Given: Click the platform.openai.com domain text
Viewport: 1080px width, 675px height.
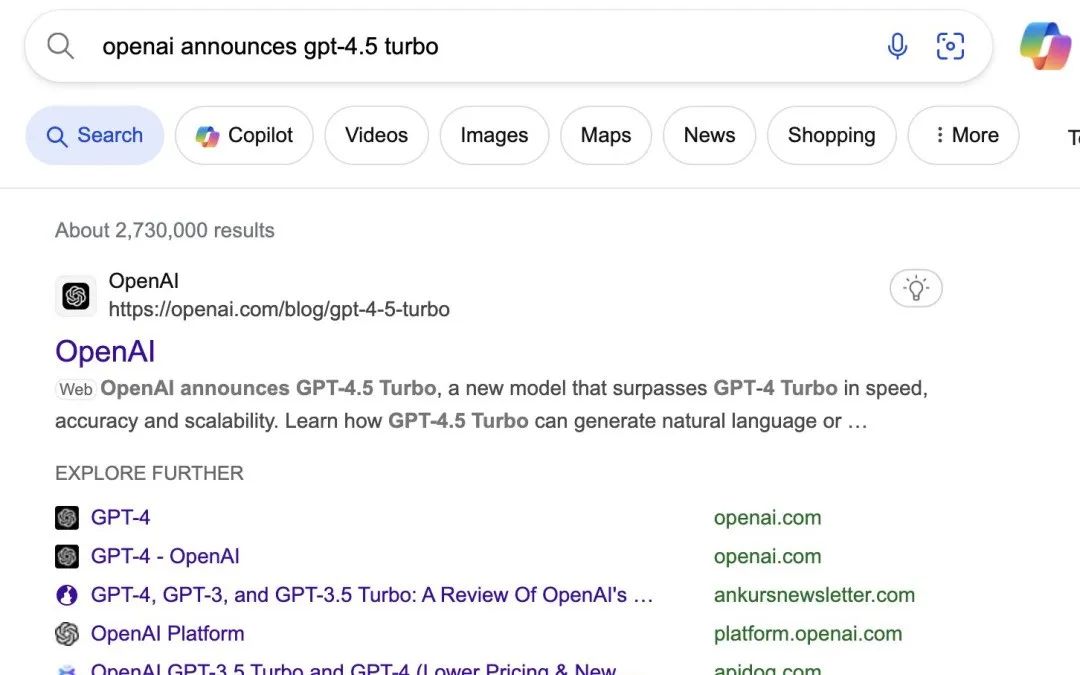Looking at the screenshot, I should click(x=808, y=633).
